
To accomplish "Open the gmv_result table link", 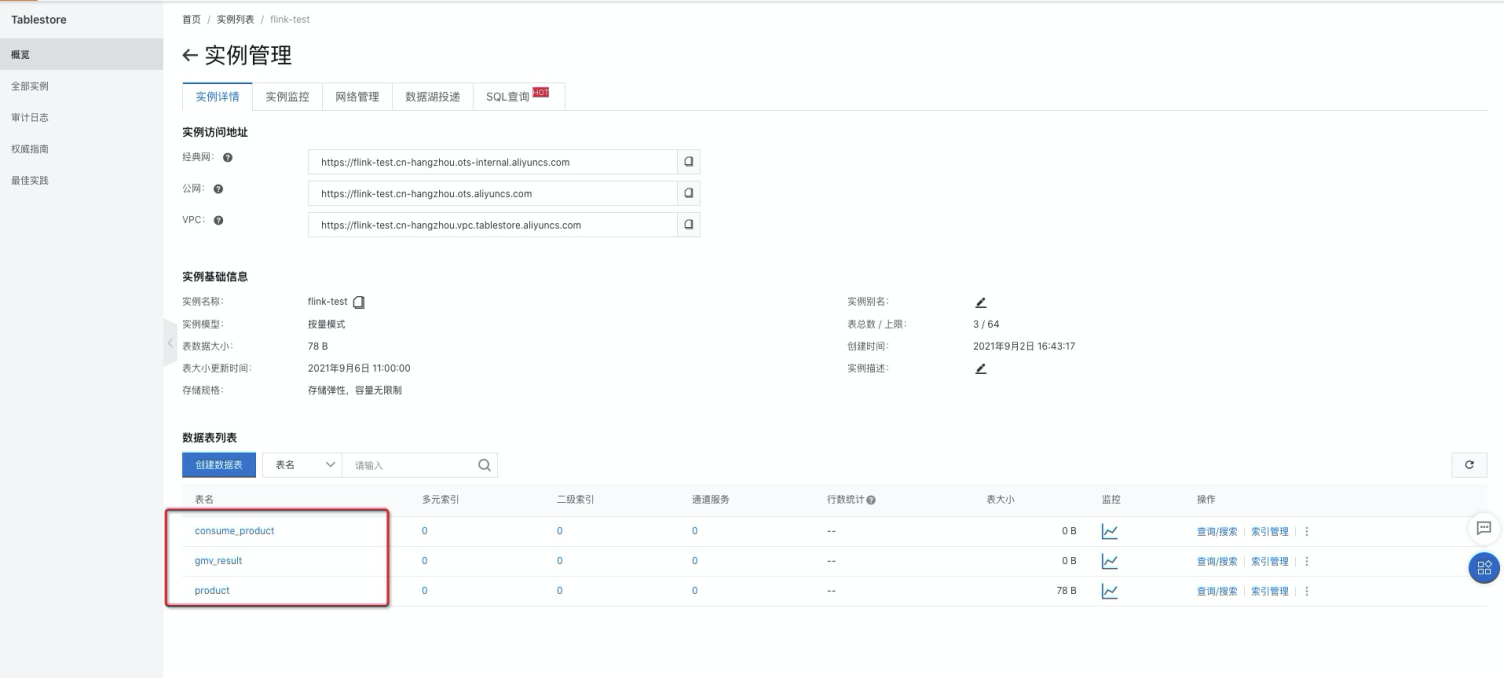I will [218, 561].
